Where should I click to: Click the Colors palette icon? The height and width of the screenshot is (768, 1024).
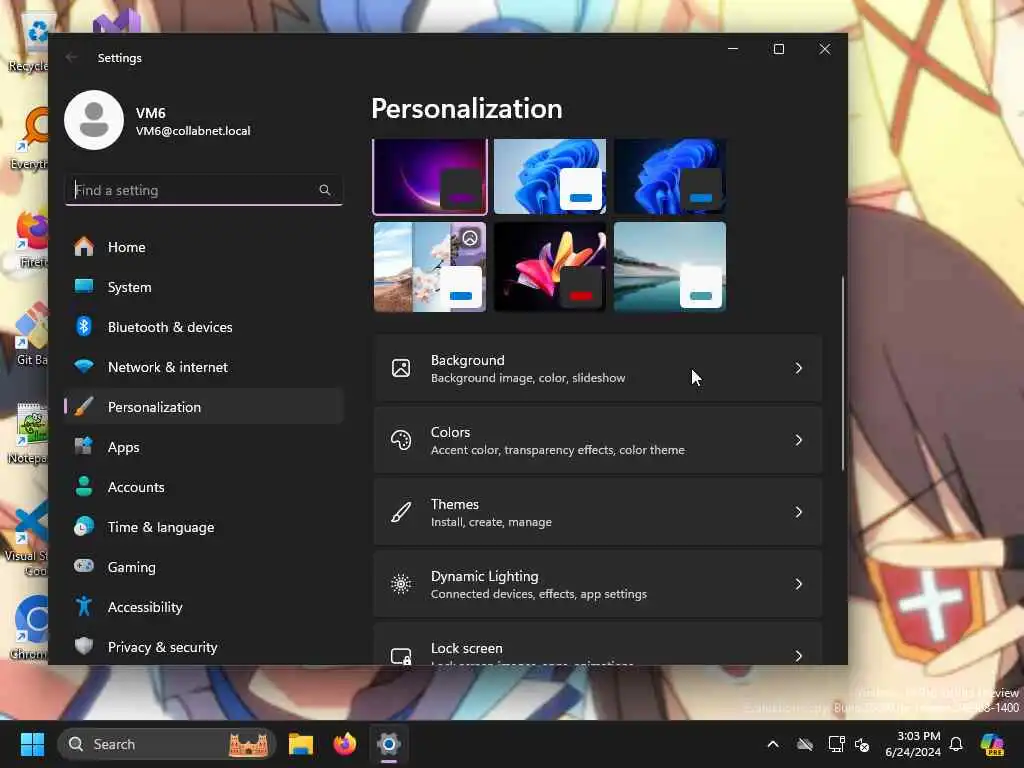401,440
